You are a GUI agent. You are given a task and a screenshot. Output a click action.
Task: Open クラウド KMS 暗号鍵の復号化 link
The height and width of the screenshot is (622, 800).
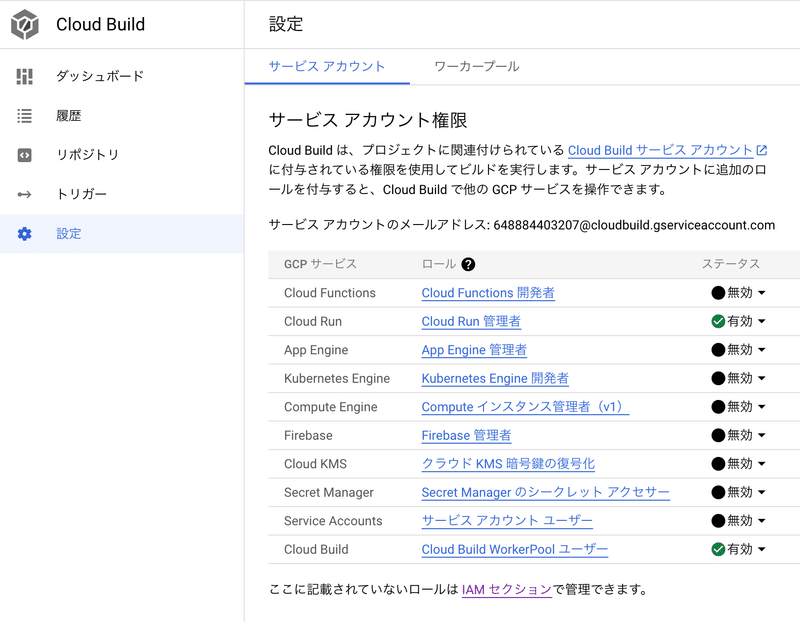pyautogui.click(x=508, y=464)
